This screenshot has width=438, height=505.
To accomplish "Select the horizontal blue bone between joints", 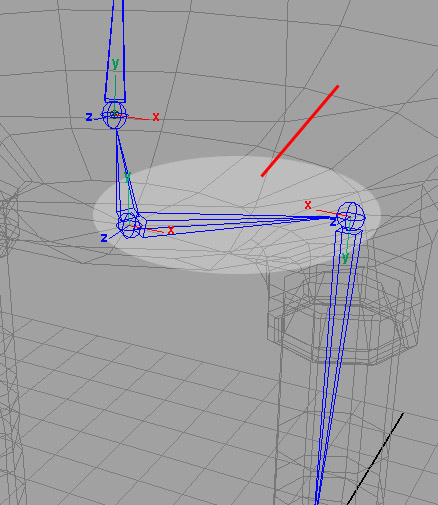I will coord(240,223).
